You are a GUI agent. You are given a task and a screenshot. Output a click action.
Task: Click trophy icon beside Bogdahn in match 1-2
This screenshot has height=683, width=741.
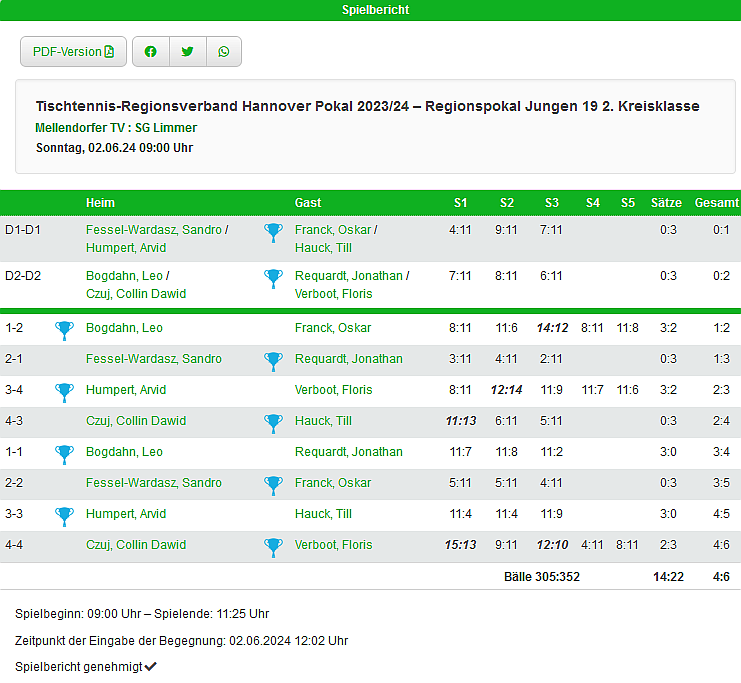pos(64,329)
